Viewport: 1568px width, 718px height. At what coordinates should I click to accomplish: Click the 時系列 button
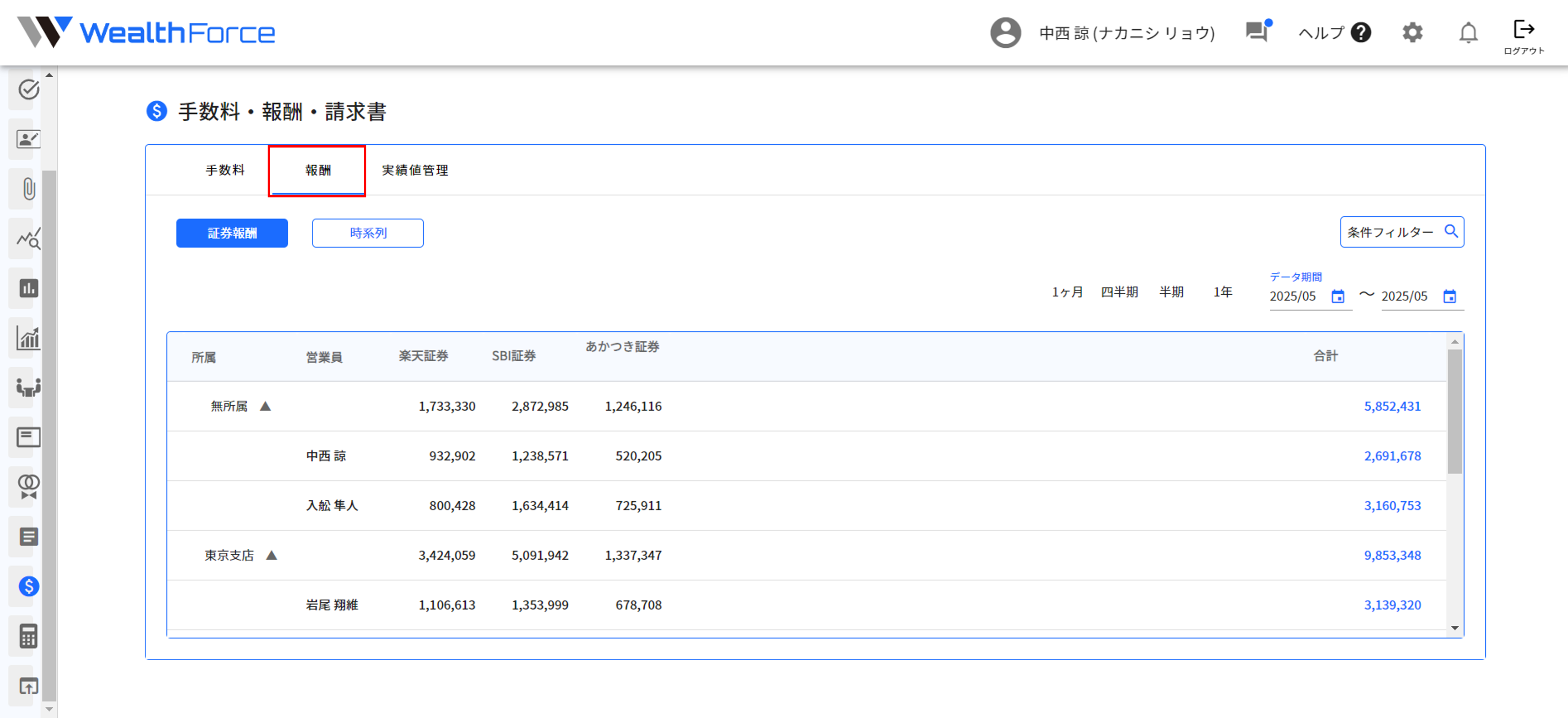(x=368, y=233)
